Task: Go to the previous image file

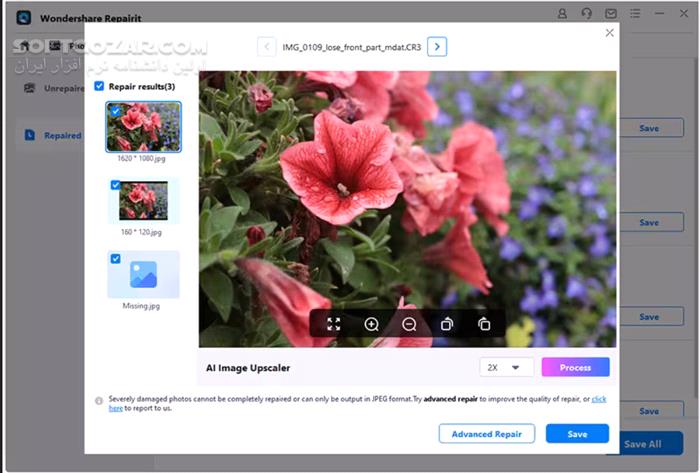Action: pos(267,47)
